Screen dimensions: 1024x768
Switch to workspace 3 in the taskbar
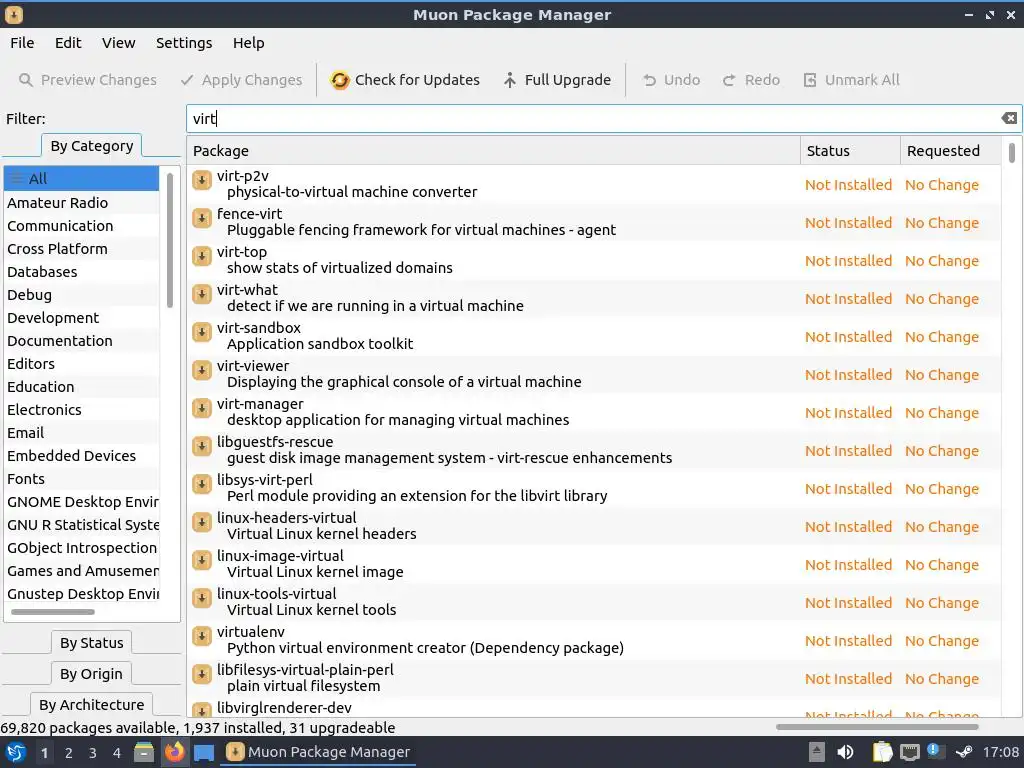pyautogui.click(x=93, y=753)
